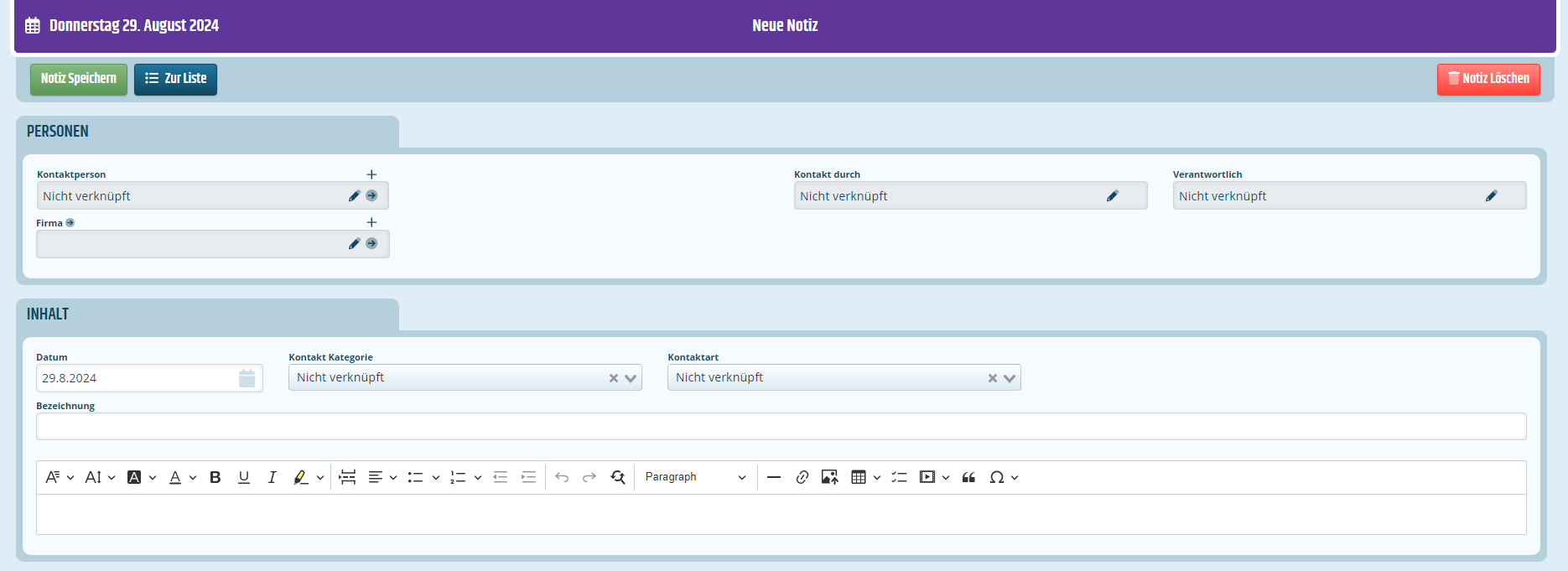Clear the Kontakt Kategorie selection with the x
Image resolution: width=1568 pixels, height=571 pixels.
pos(614,378)
